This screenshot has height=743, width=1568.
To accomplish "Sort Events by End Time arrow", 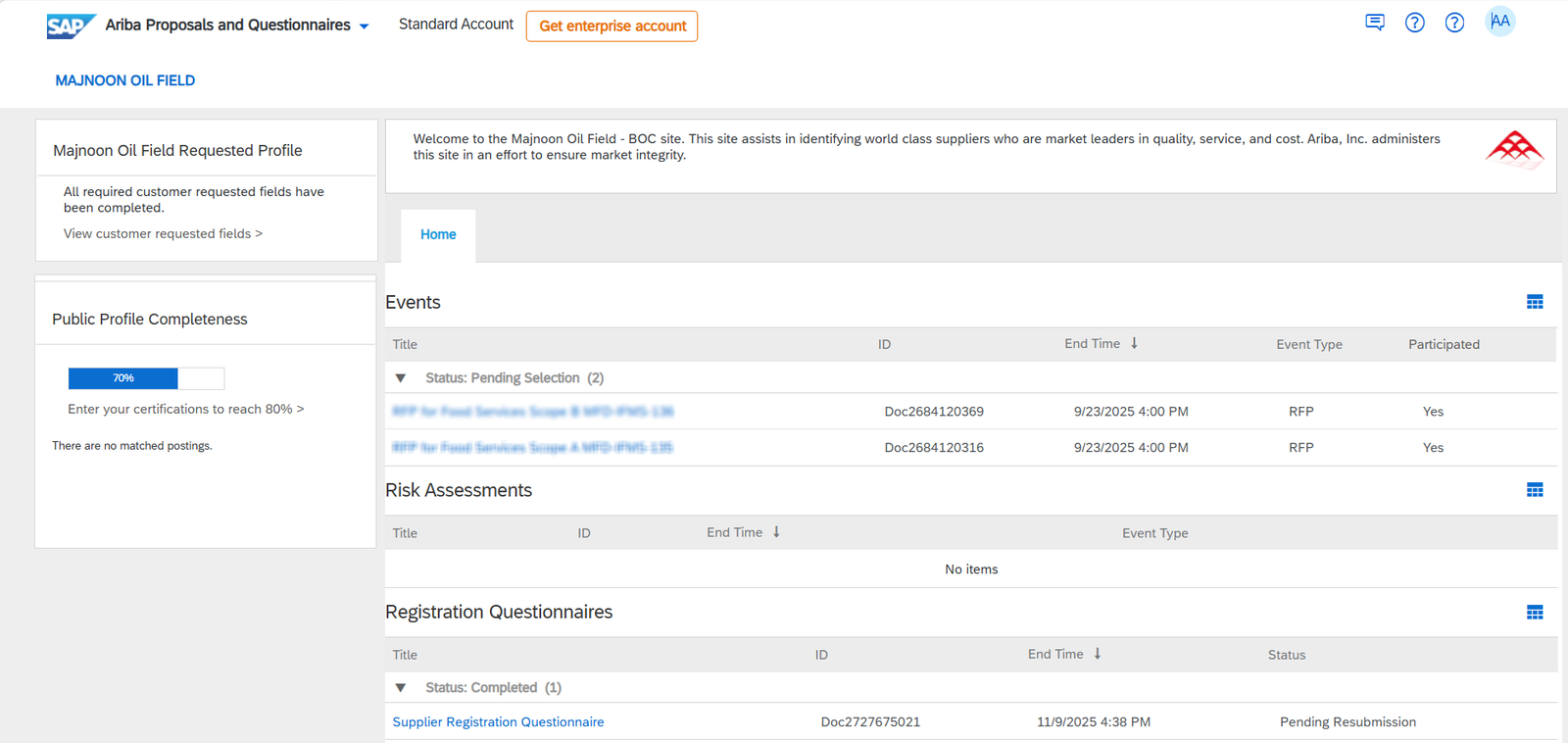I will pyautogui.click(x=1134, y=343).
